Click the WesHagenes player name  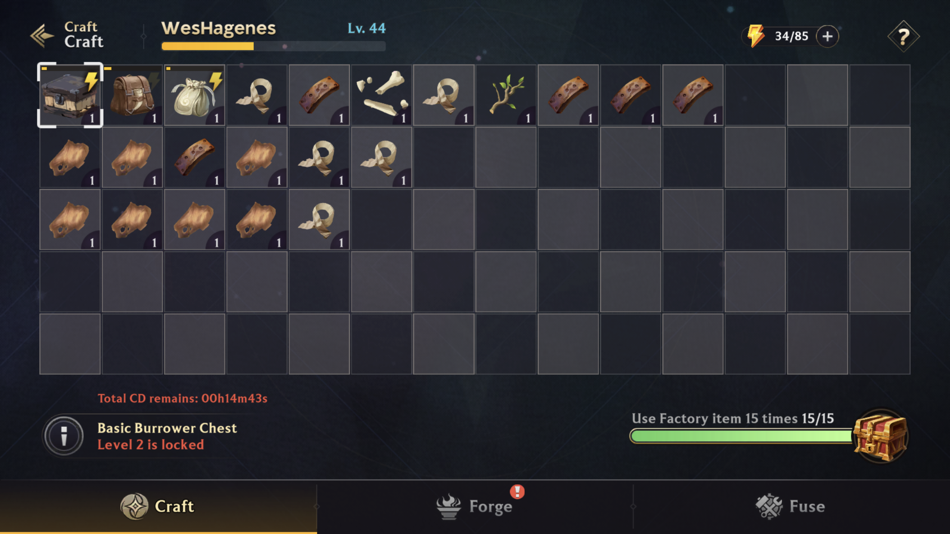[218, 28]
